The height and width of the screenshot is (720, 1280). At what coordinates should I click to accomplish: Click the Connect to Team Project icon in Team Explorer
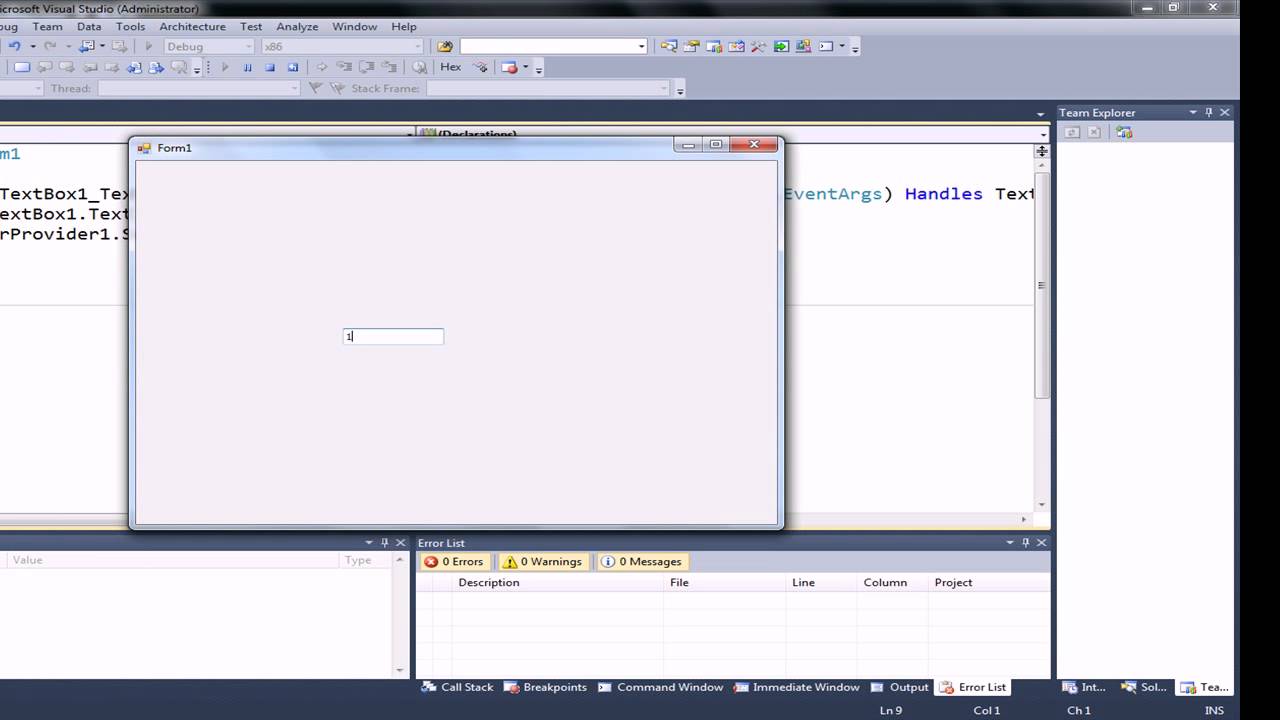pyautogui.click(x=1124, y=132)
